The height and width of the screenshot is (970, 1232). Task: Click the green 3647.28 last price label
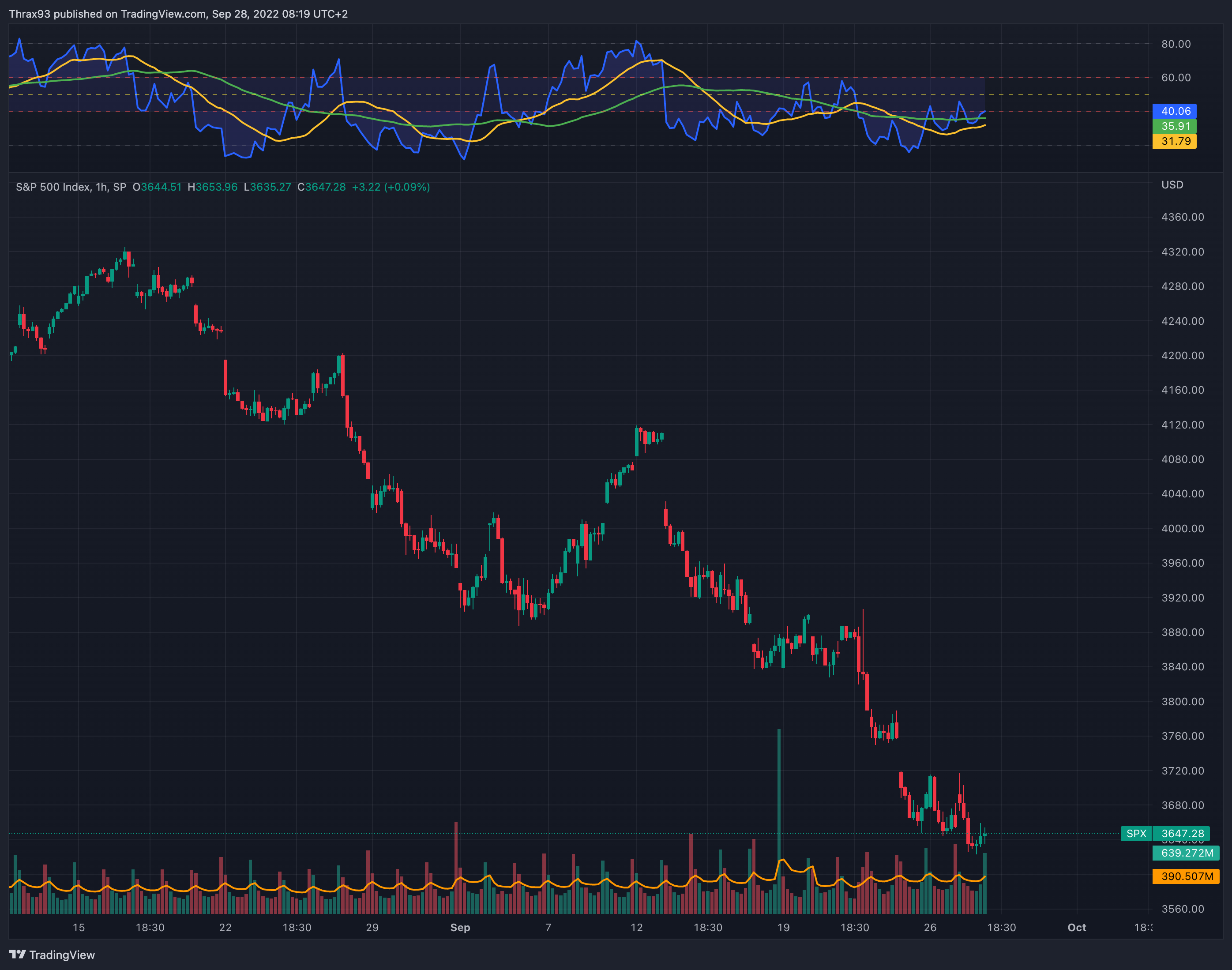(x=1182, y=834)
